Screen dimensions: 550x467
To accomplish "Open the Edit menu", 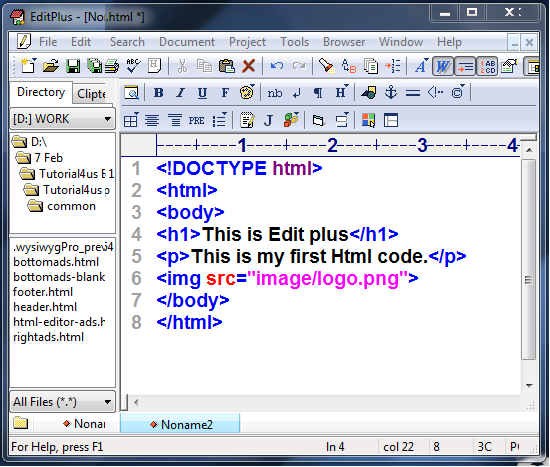I will [x=81, y=42].
